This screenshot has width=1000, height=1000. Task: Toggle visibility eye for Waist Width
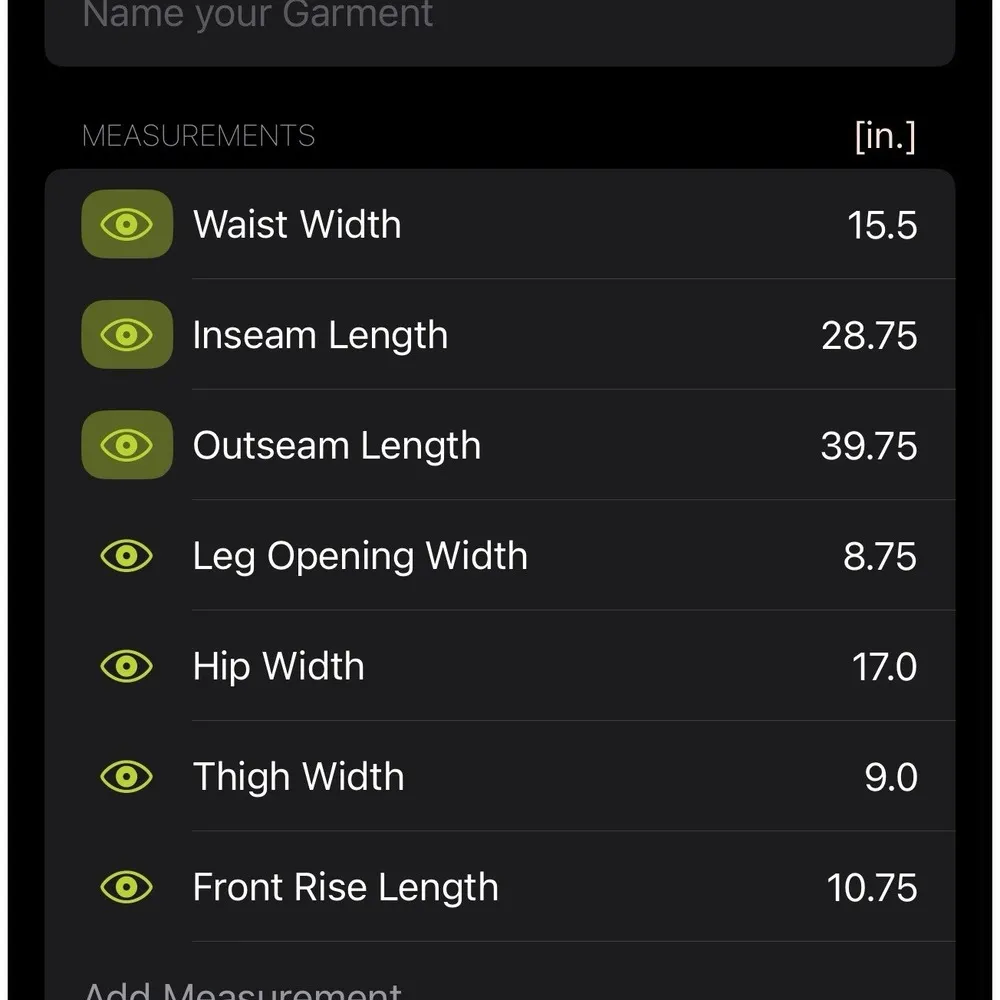coord(127,224)
